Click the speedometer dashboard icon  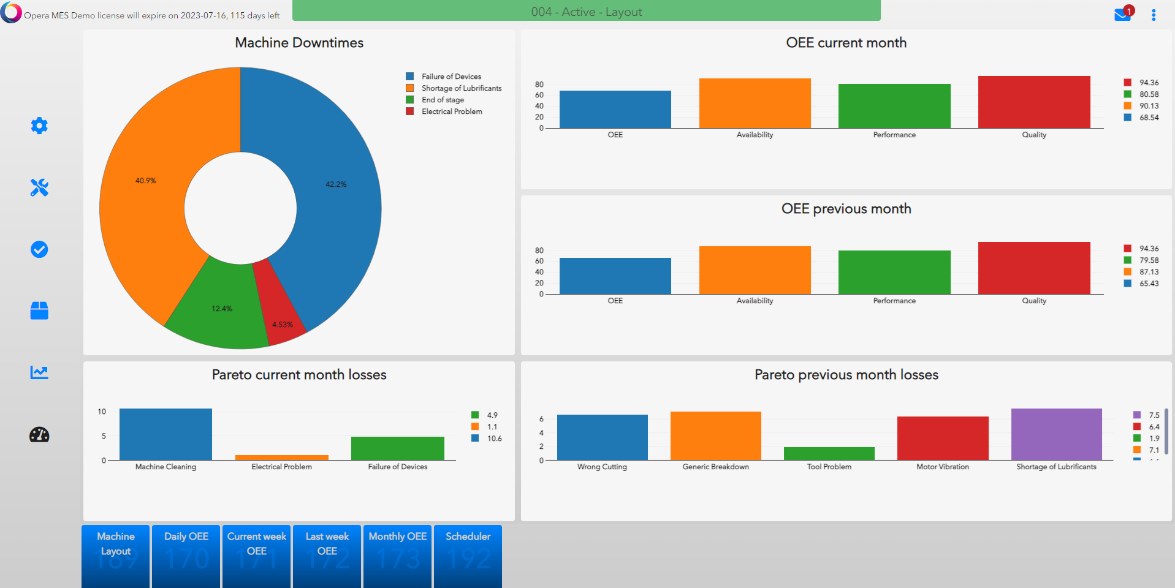click(39, 435)
